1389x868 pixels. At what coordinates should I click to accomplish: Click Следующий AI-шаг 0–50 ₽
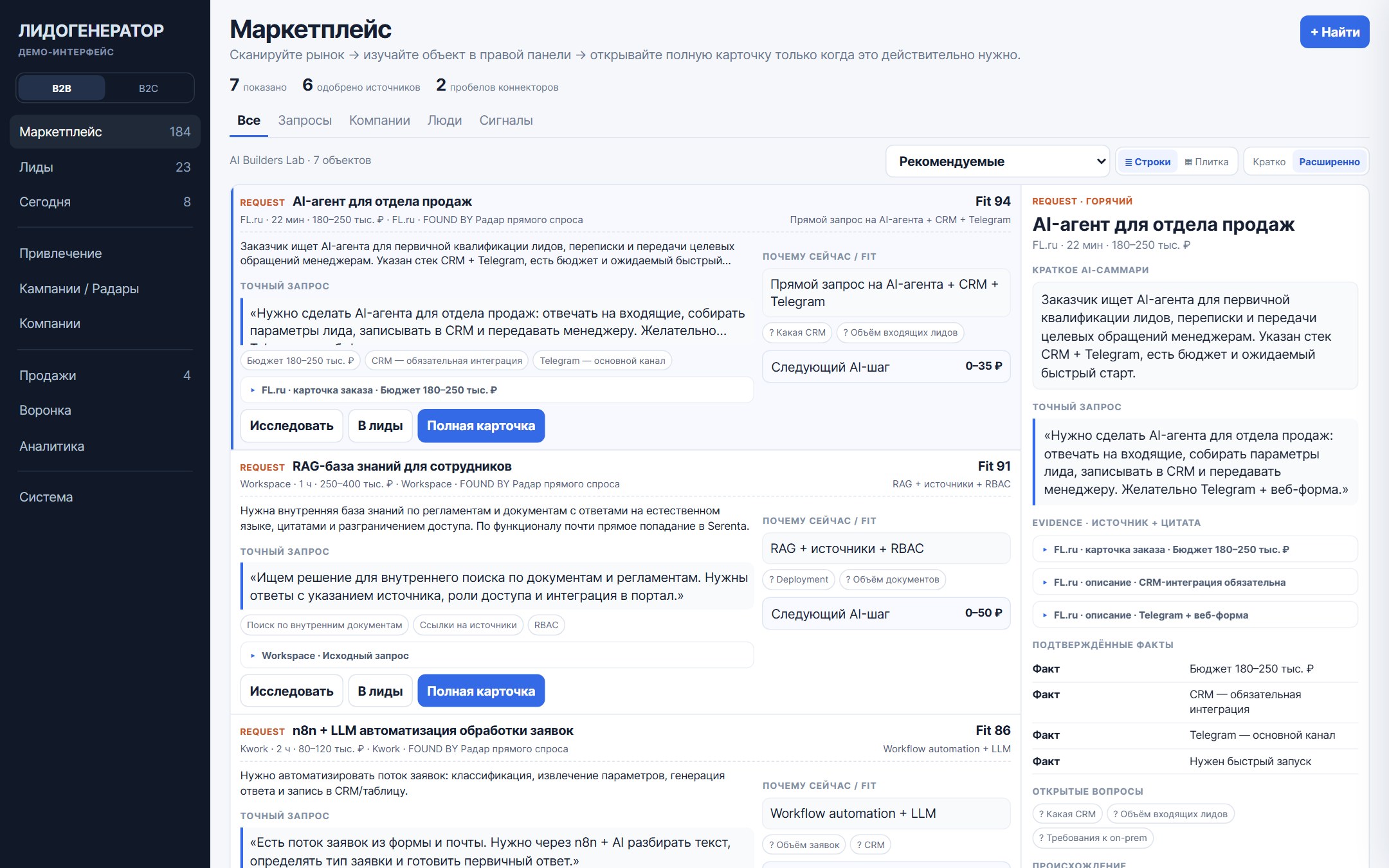click(886, 613)
